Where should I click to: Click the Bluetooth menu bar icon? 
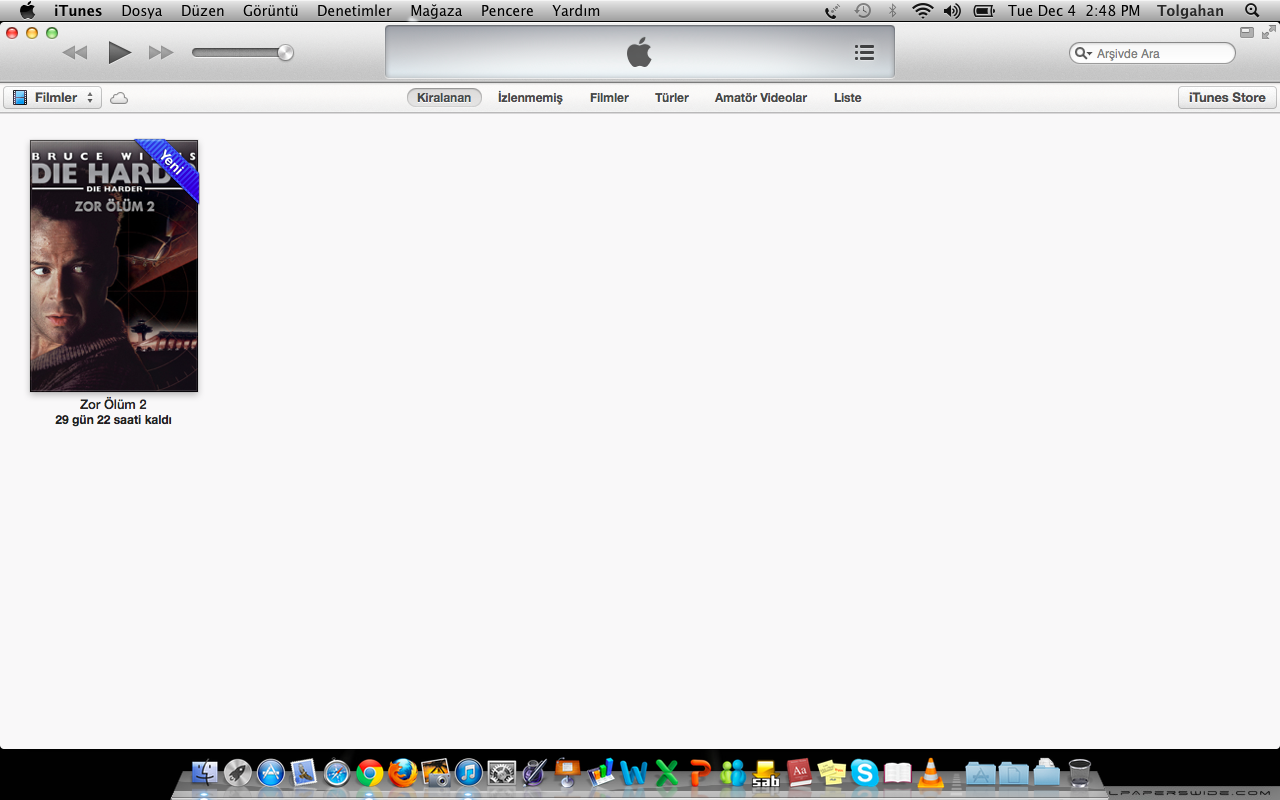pyautogui.click(x=893, y=11)
